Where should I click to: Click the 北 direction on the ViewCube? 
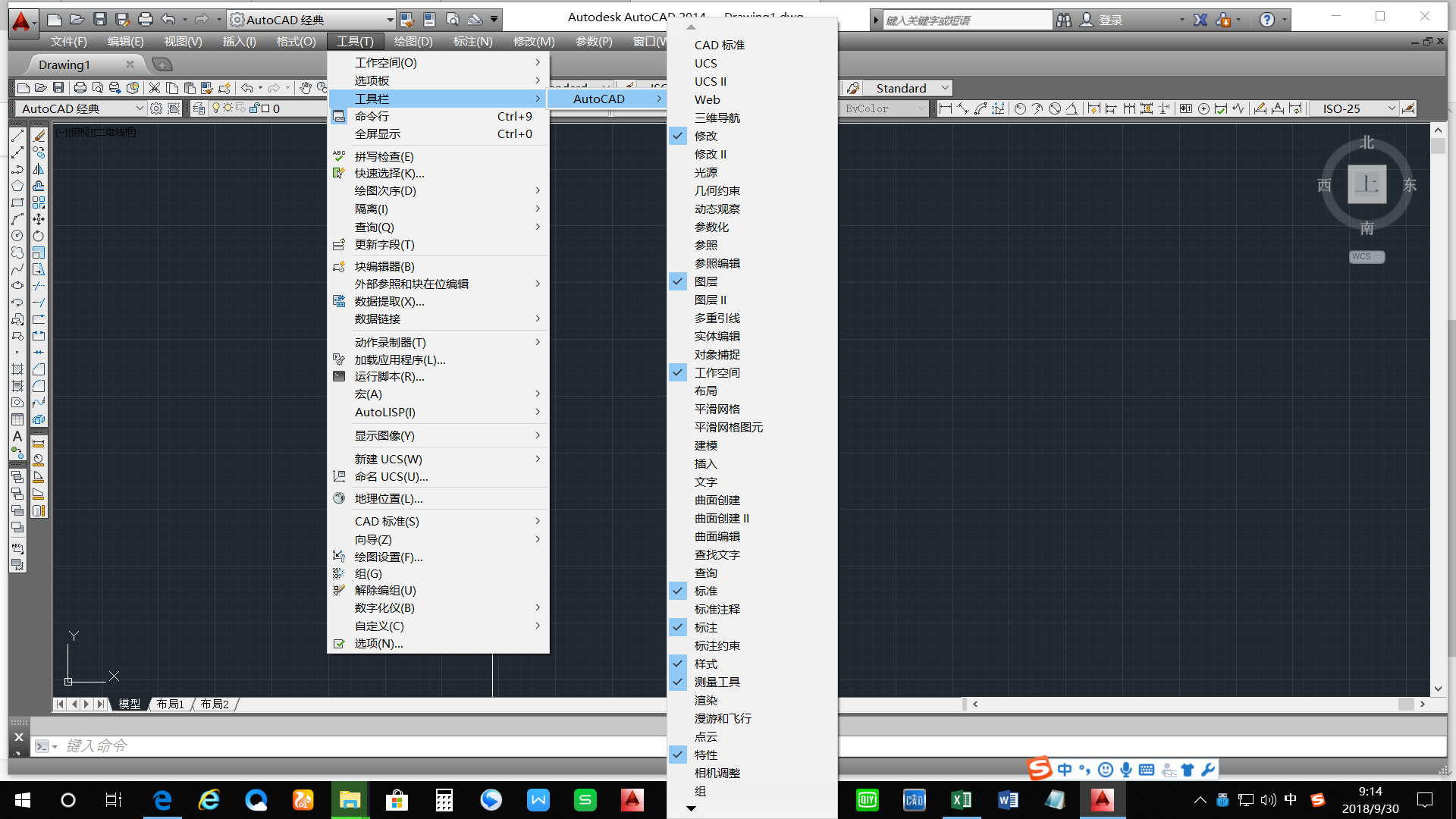coord(1367,142)
